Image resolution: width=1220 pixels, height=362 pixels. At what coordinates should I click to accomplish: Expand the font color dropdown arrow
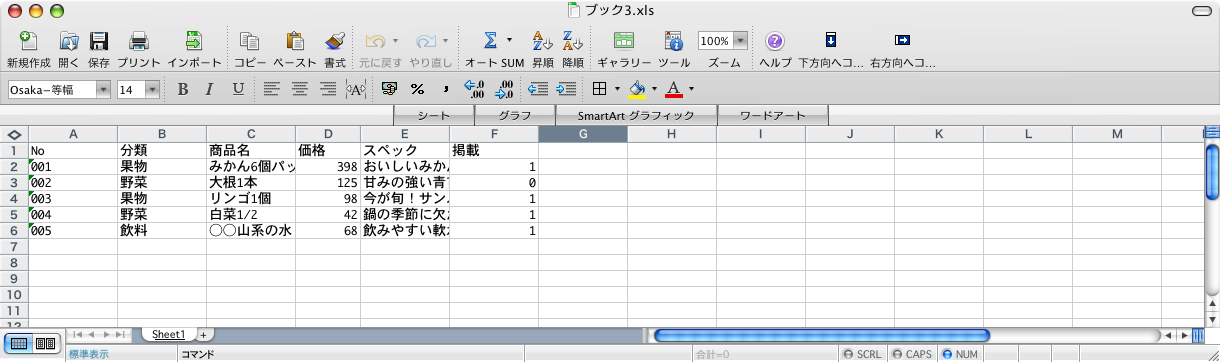coord(691,90)
